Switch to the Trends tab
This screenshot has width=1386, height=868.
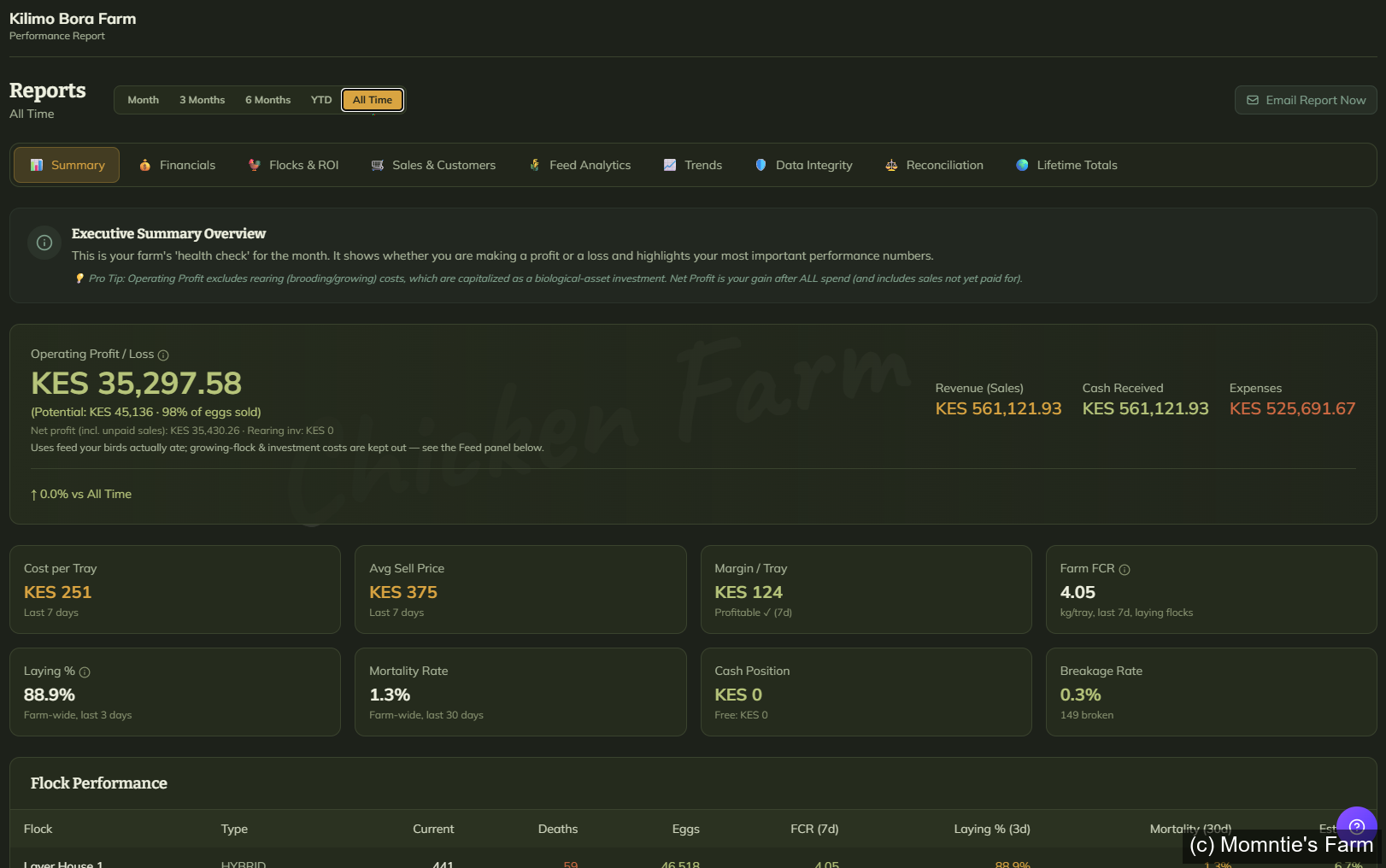(x=693, y=165)
